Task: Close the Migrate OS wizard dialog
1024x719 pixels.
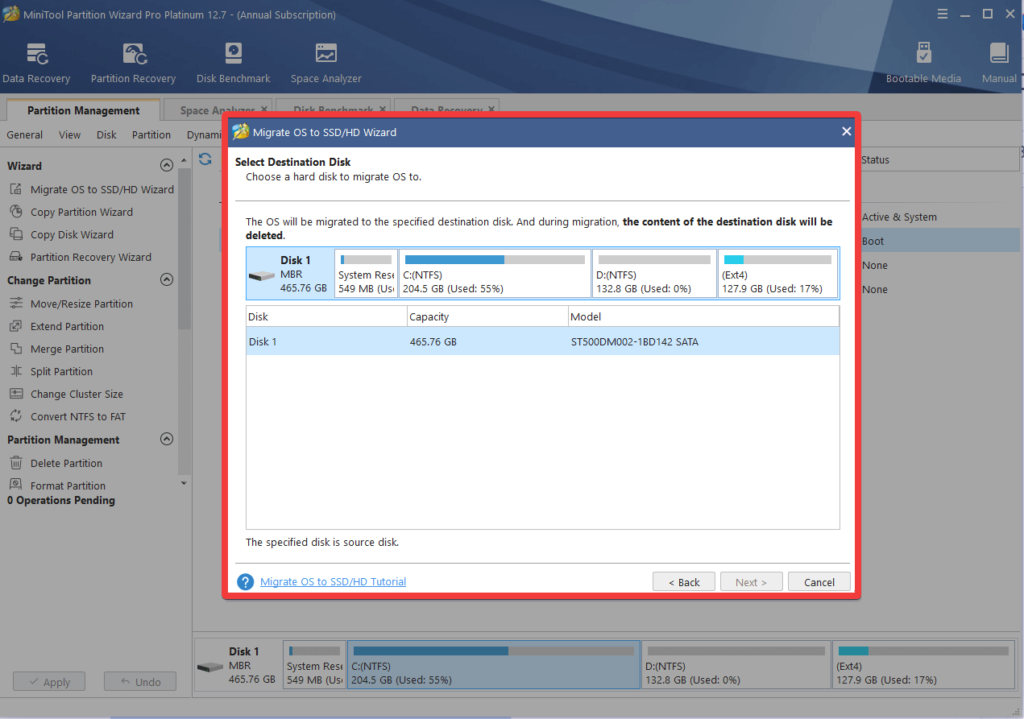Action: pos(846,131)
